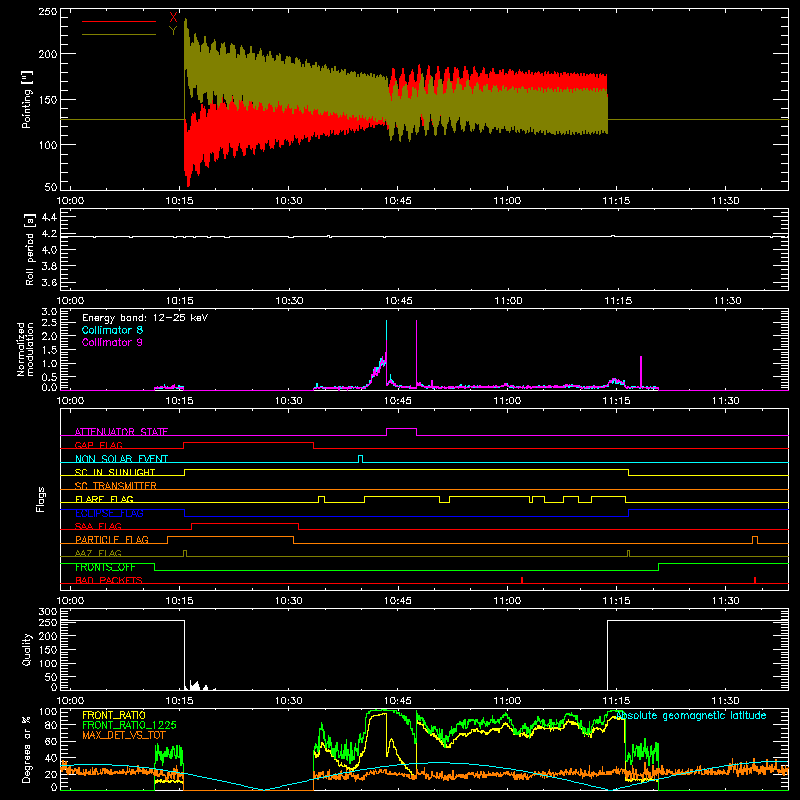
Task: Click the '4.4' tick on Roll period axis
Action: pos(49,217)
